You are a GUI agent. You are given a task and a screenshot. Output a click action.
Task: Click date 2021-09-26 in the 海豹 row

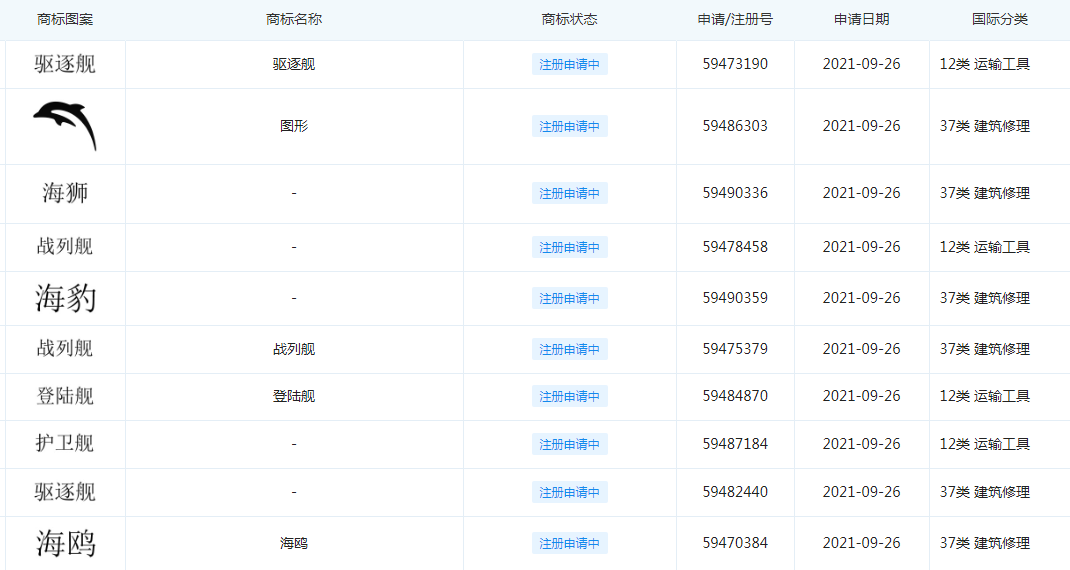[861, 298]
